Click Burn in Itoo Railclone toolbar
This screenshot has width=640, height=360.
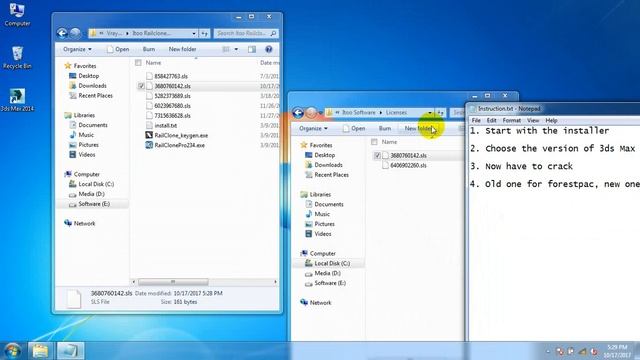(x=149, y=49)
